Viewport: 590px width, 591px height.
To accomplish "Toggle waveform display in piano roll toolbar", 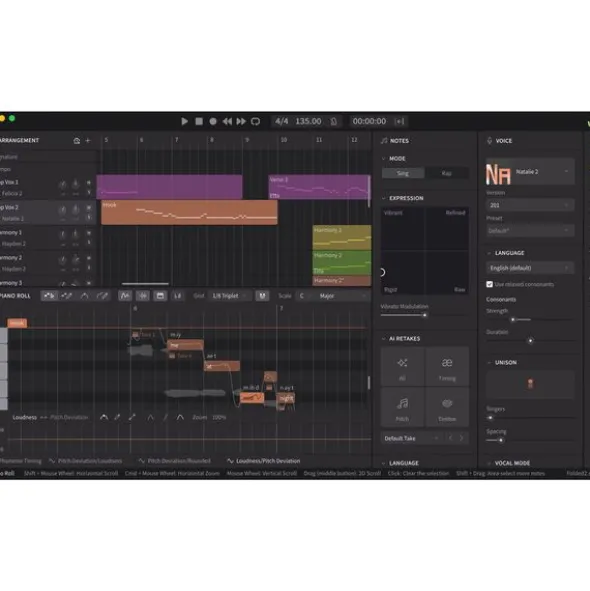I will (143, 296).
